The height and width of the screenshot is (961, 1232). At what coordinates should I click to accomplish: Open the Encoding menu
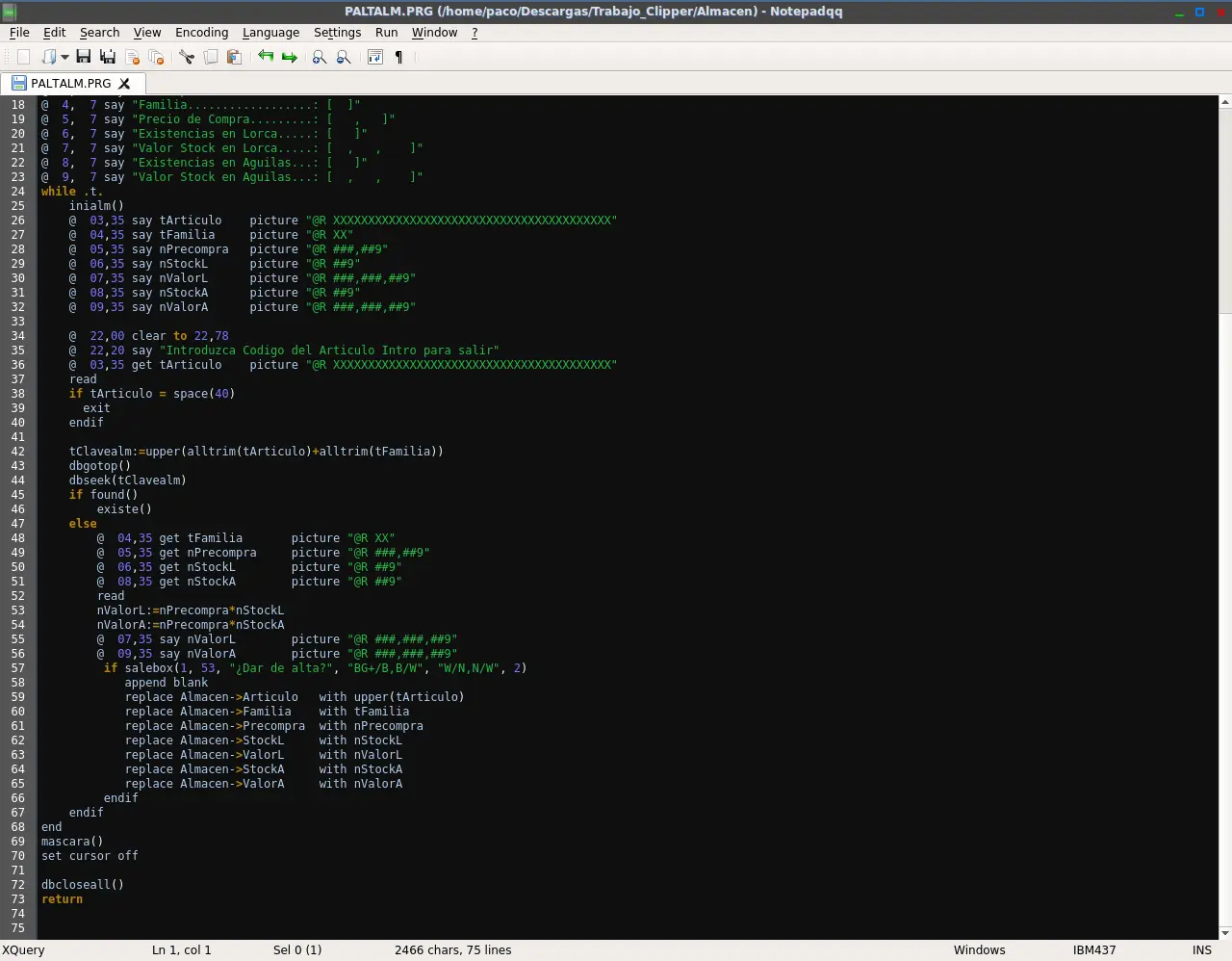202,32
